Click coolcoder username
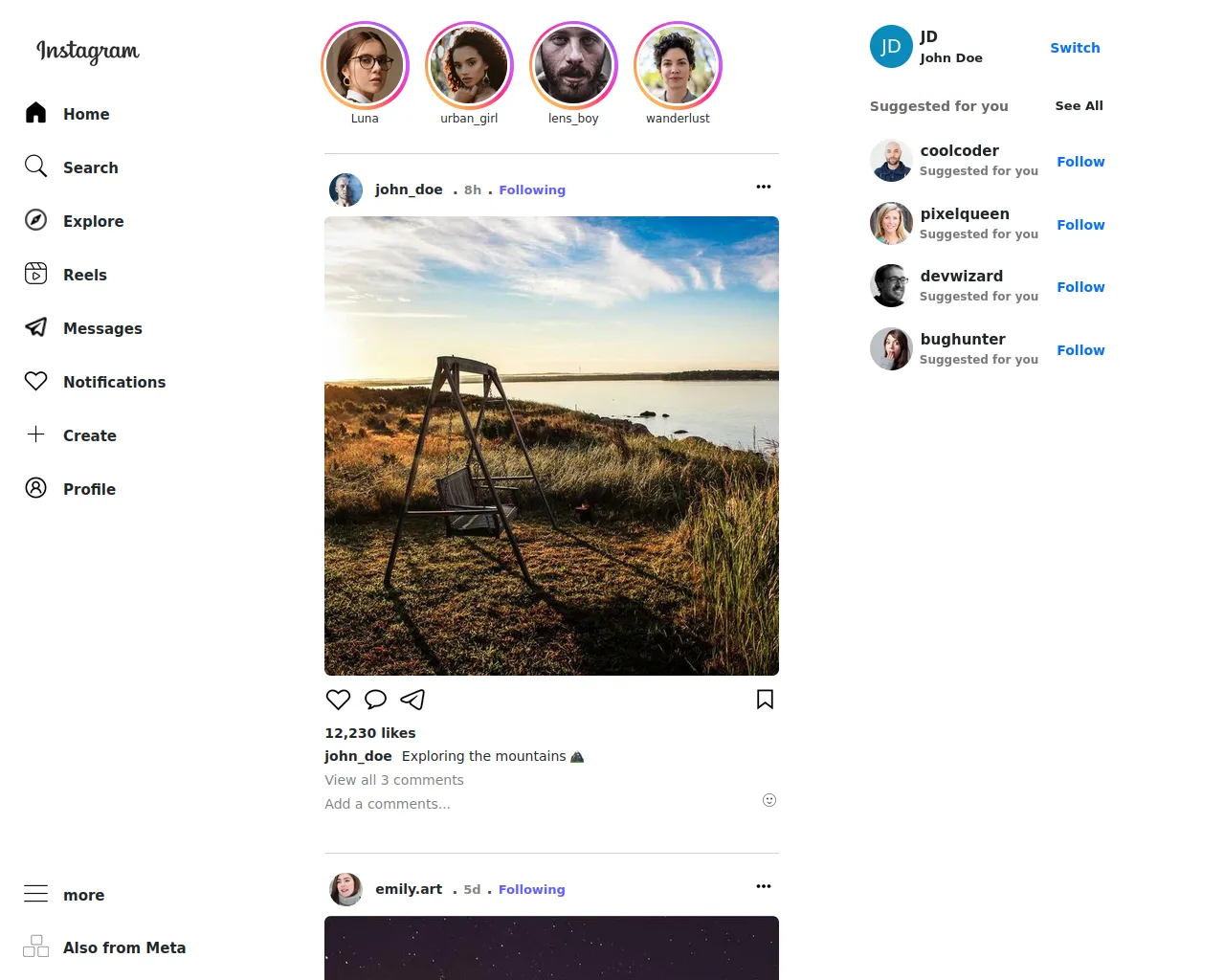1225x980 pixels. coord(960,150)
